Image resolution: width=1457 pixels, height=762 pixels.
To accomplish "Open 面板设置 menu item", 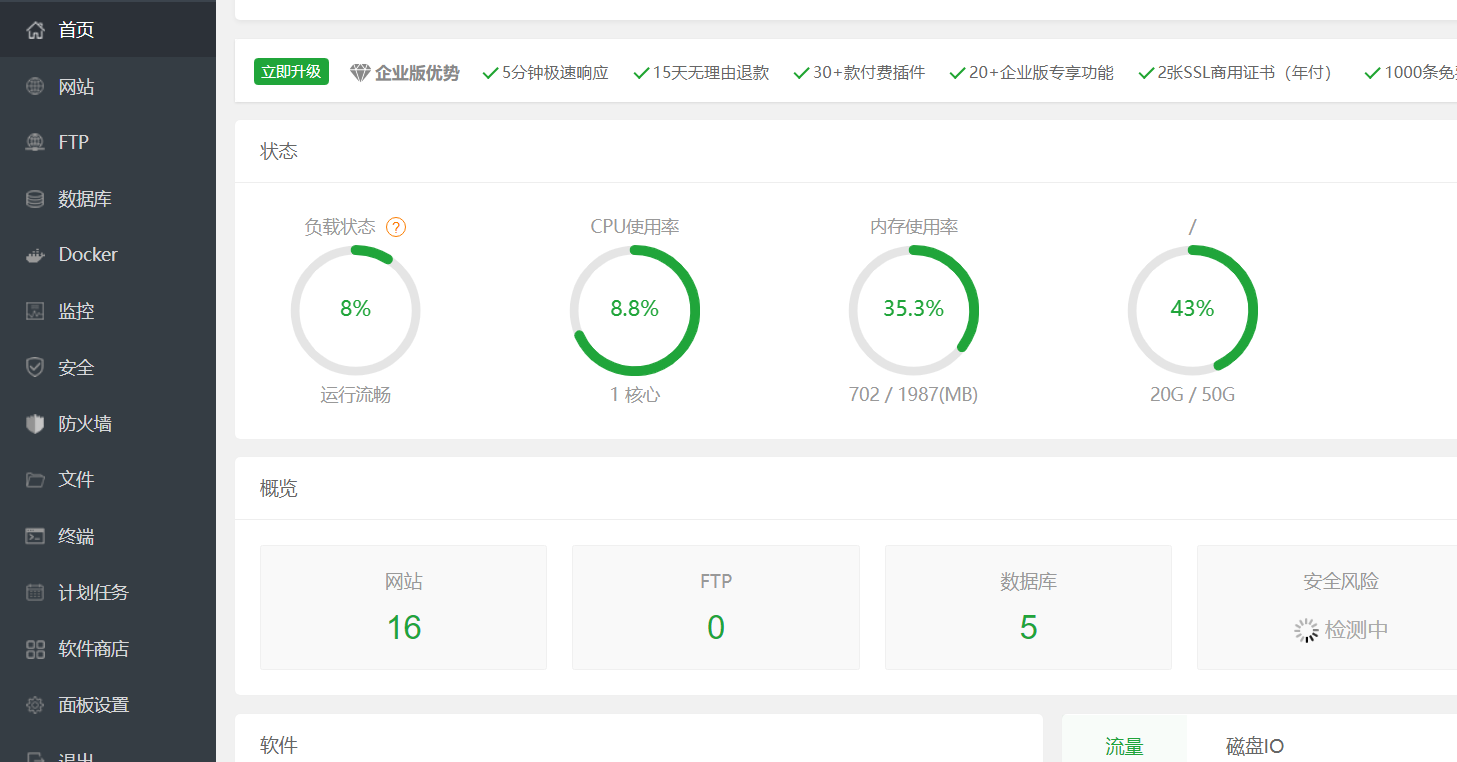I will pyautogui.click(x=93, y=705).
